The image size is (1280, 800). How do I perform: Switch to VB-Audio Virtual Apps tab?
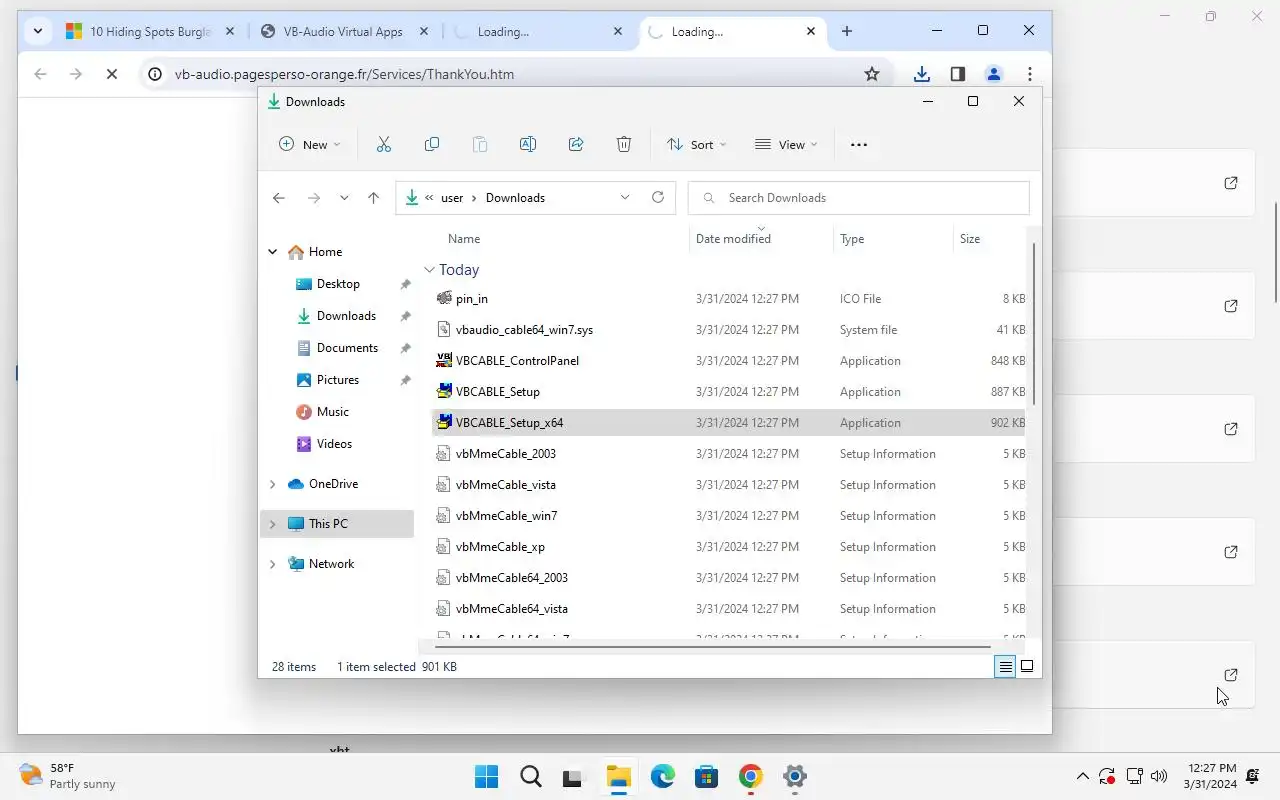(x=342, y=31)
